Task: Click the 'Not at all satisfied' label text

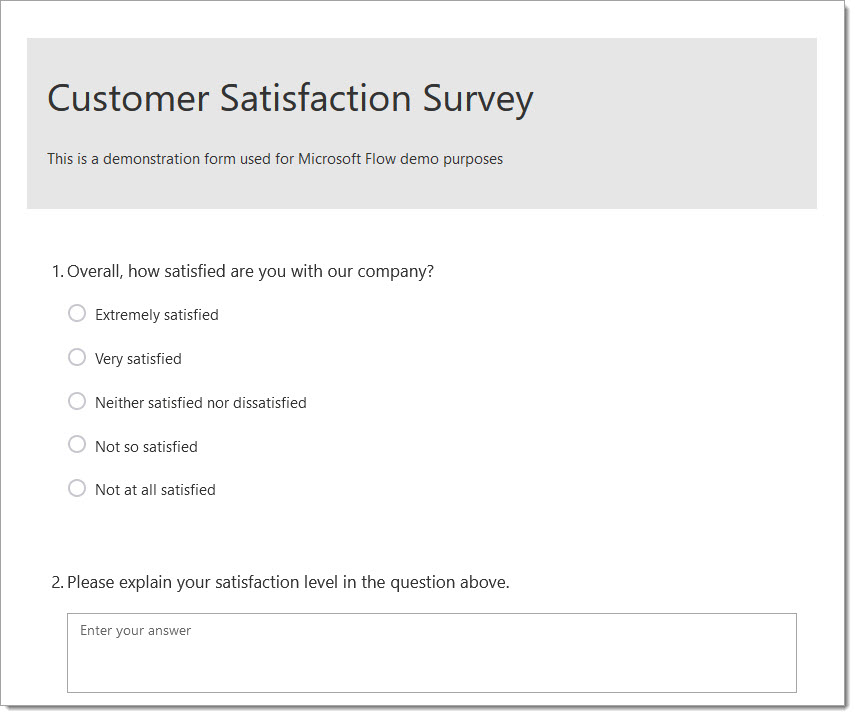Action: coord(155,490)
